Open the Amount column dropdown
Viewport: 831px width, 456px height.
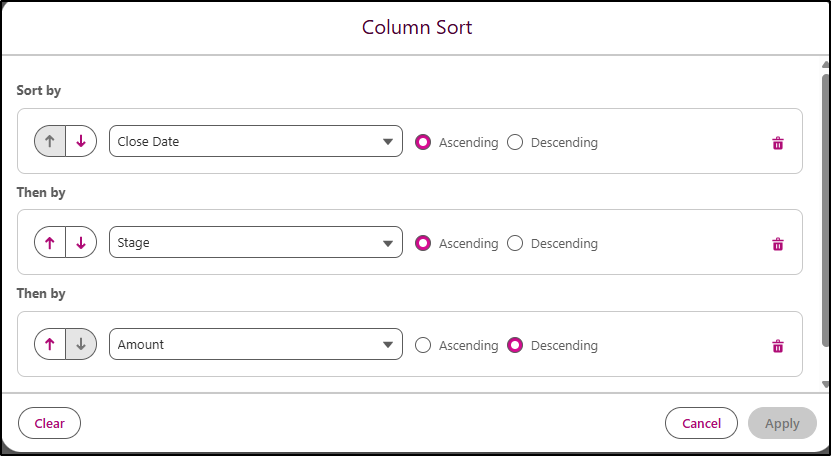pos(255,345)
